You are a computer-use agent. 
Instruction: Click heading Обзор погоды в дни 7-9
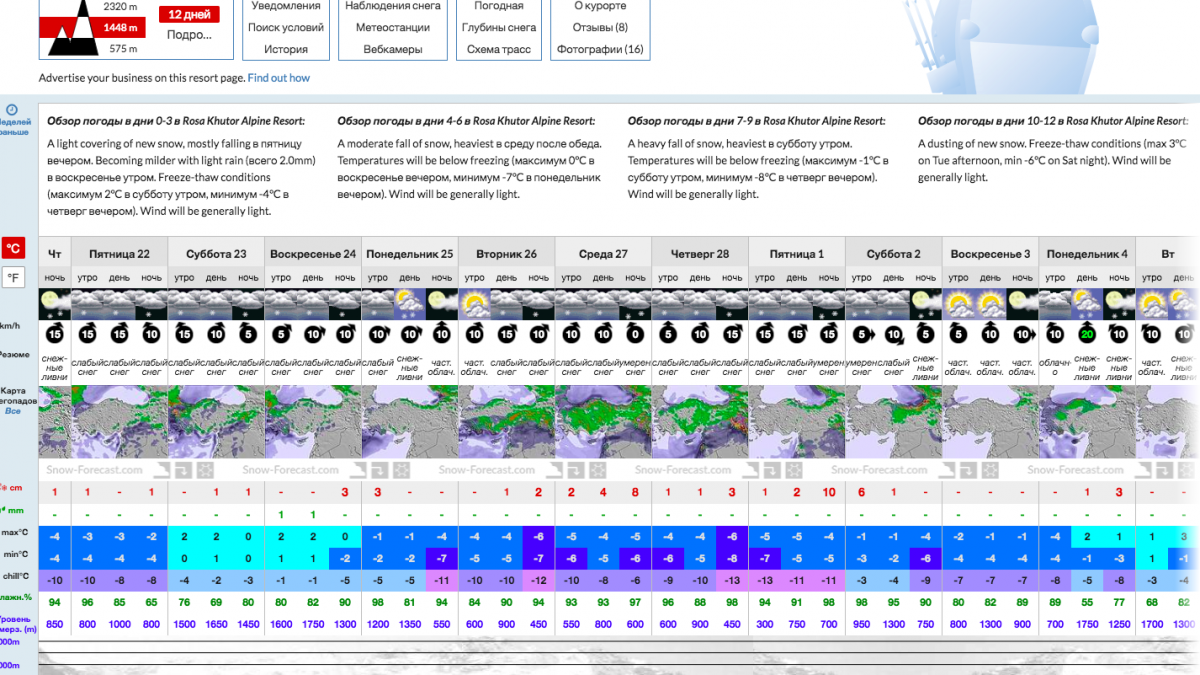756,121
